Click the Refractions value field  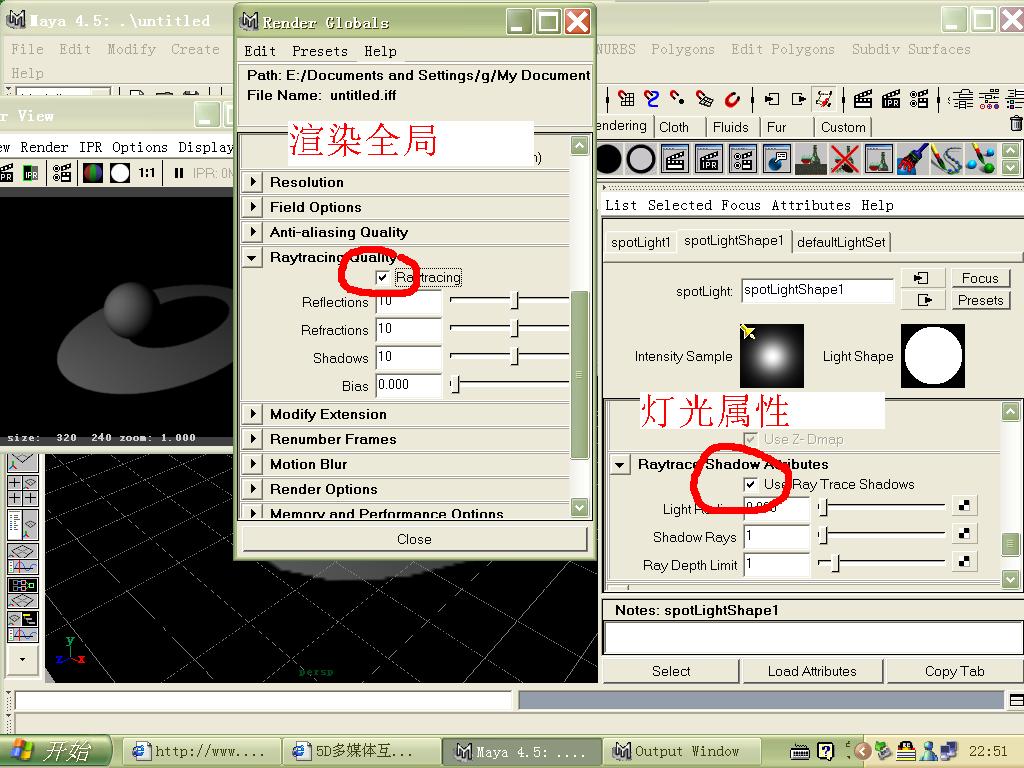tap(409, 329)
